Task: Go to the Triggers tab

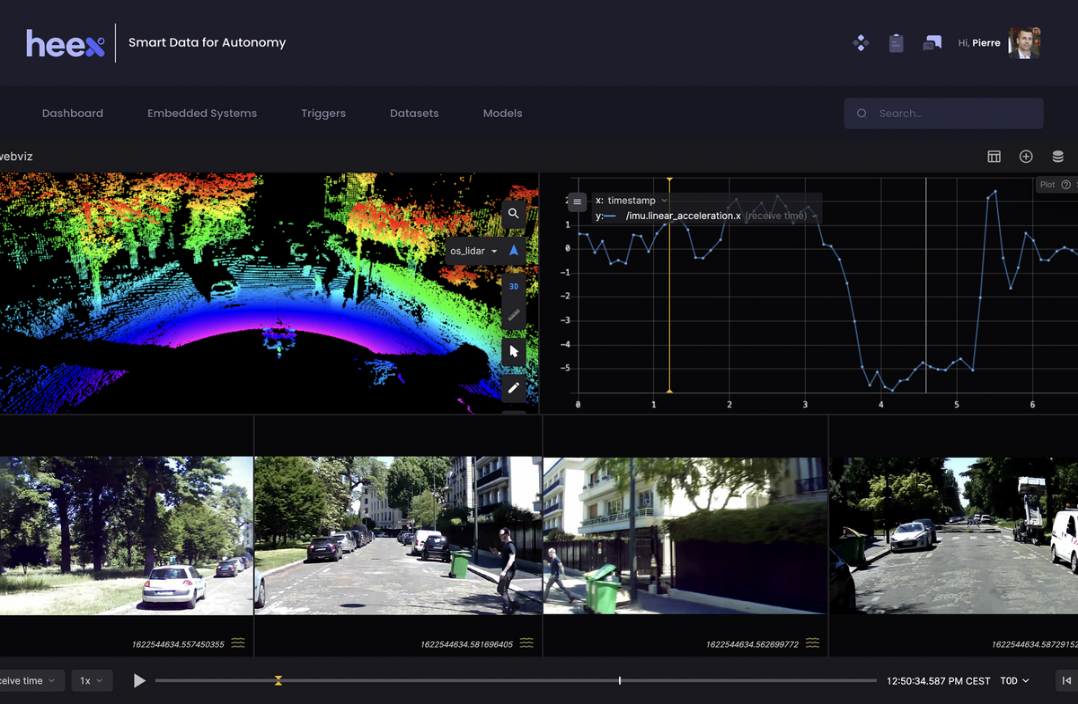Action: [x=323, y=113]
